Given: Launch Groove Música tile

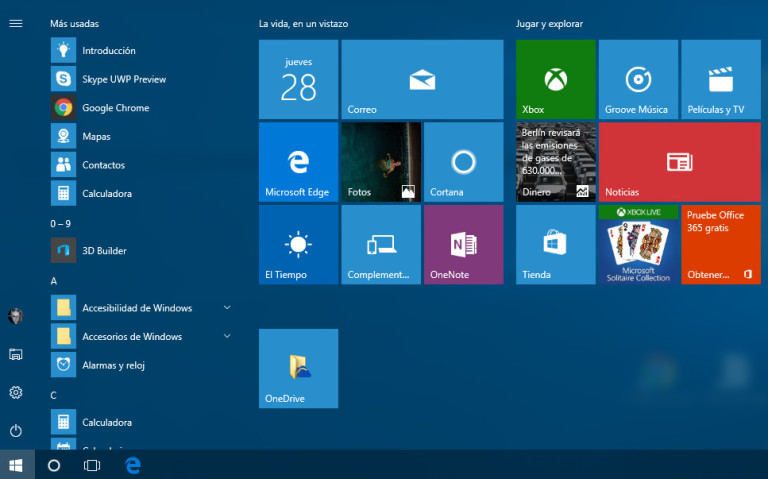Looking at the screenshot, I should coord(637,80).
